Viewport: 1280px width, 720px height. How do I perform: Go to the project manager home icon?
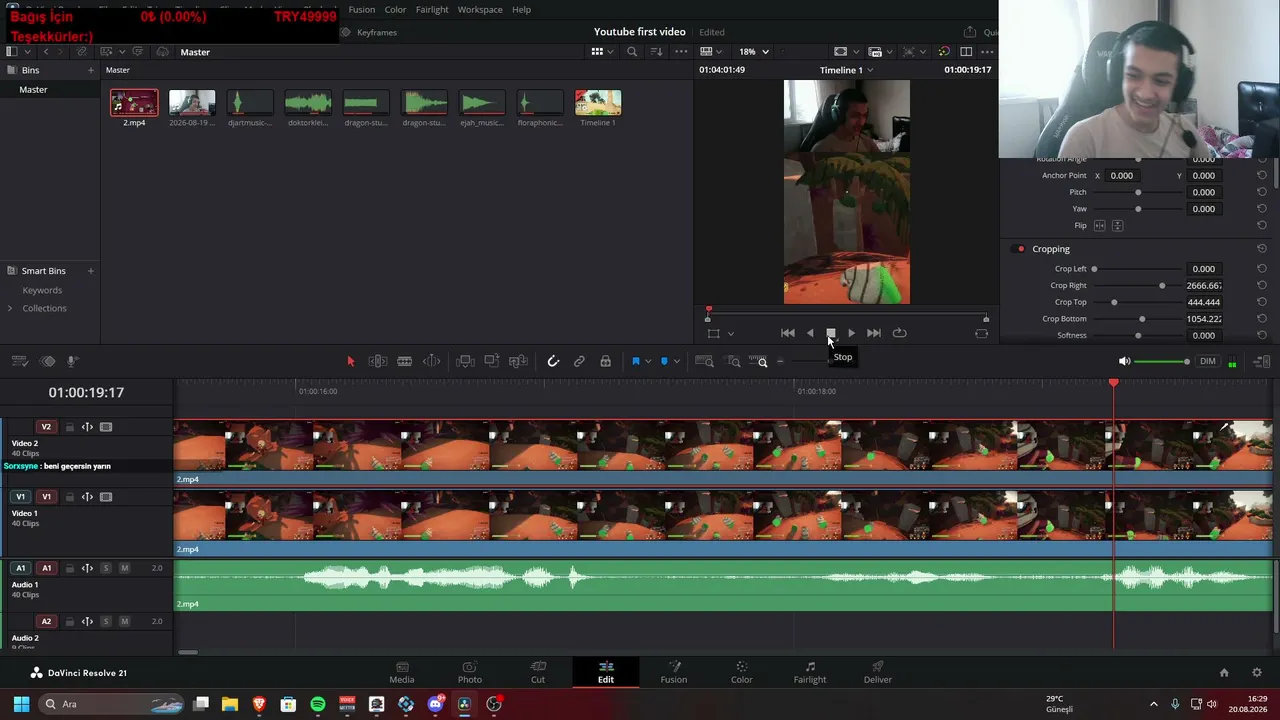click(1224, 673)
